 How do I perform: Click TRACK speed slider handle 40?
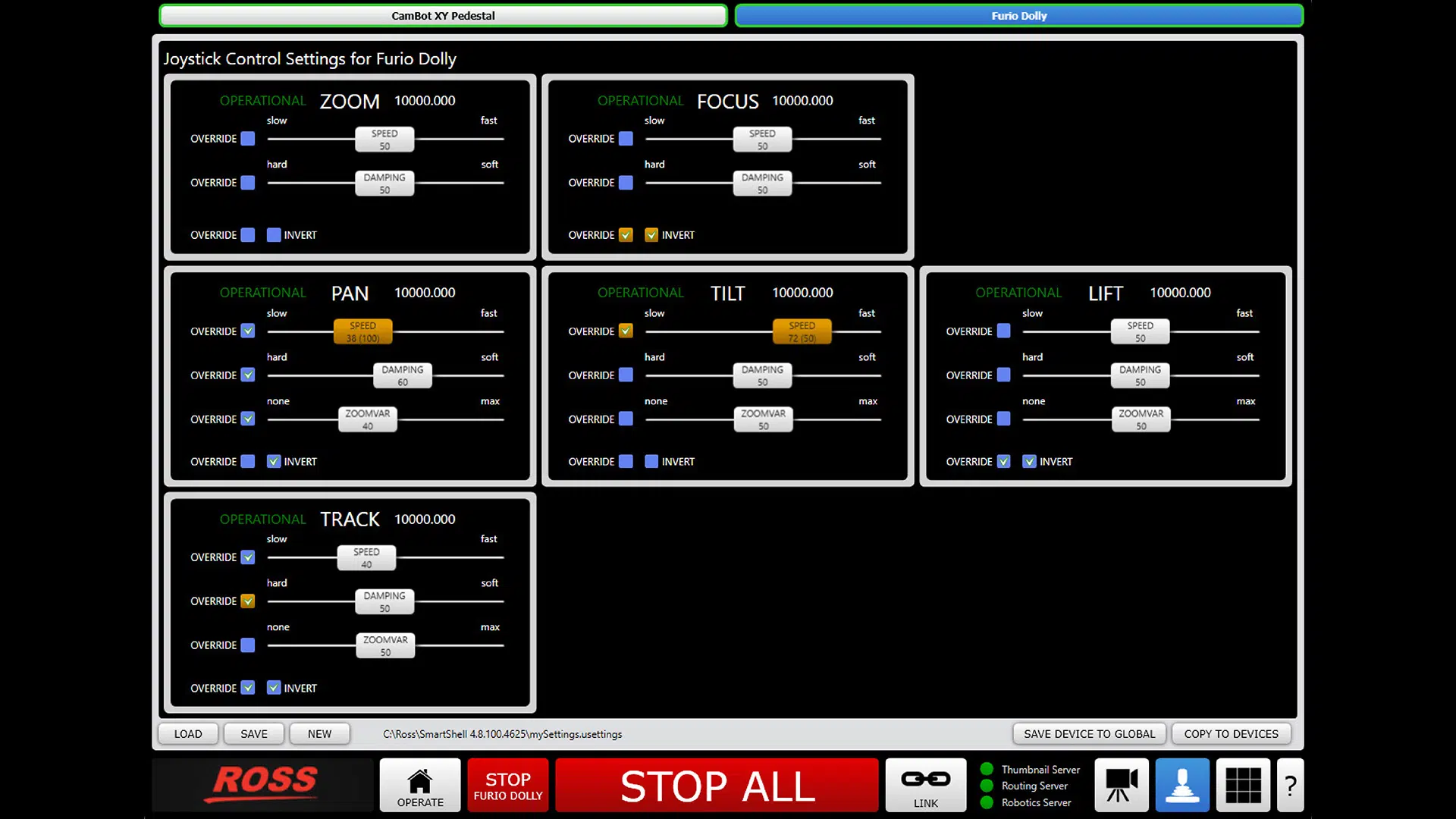(x=366, y=558)
